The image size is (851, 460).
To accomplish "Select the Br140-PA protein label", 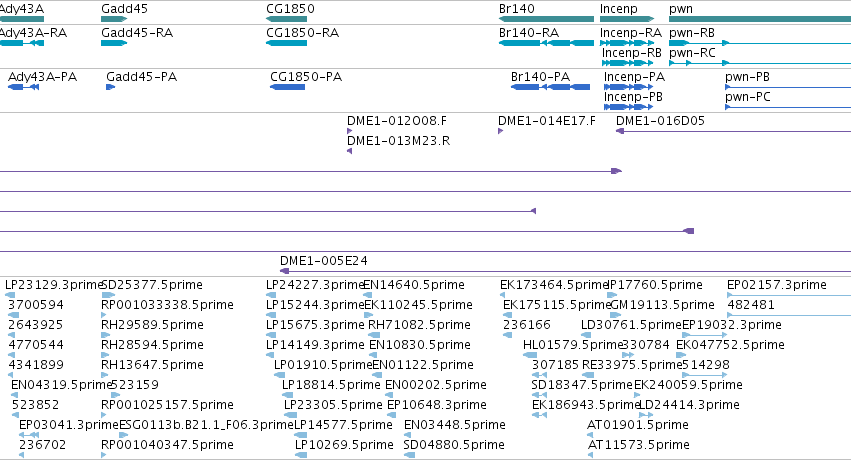I will tap(540, 77).
